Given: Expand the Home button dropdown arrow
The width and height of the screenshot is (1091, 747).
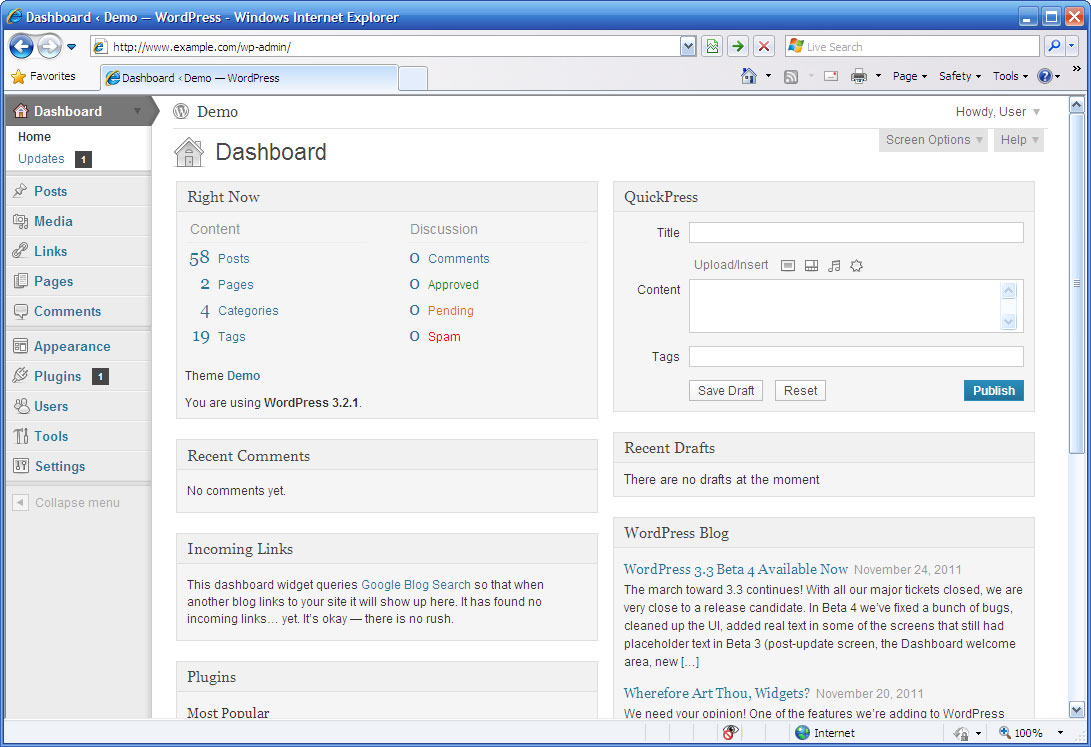Looking at the screenshot, I should 768,76.
